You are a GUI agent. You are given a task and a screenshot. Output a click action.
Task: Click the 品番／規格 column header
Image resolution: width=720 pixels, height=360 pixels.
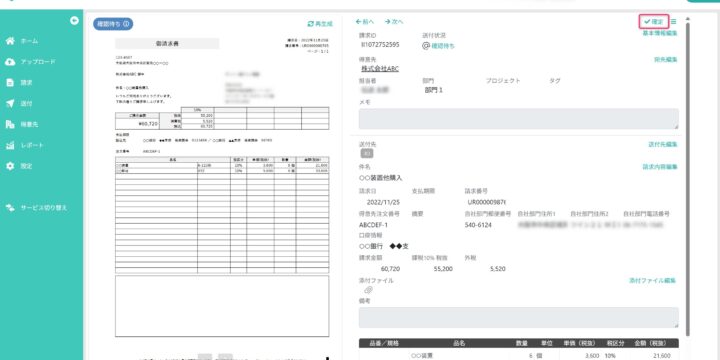click(x=384, y=343)
